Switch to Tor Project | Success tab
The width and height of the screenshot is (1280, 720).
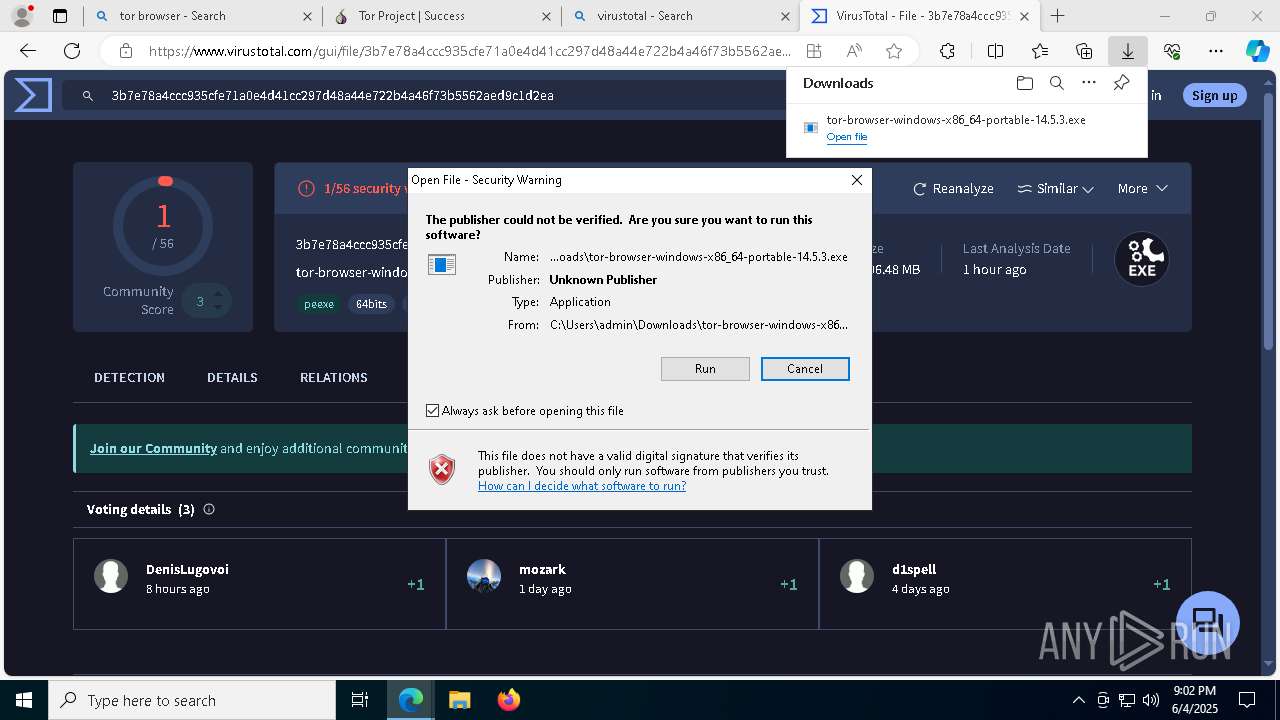coord(441,16)
